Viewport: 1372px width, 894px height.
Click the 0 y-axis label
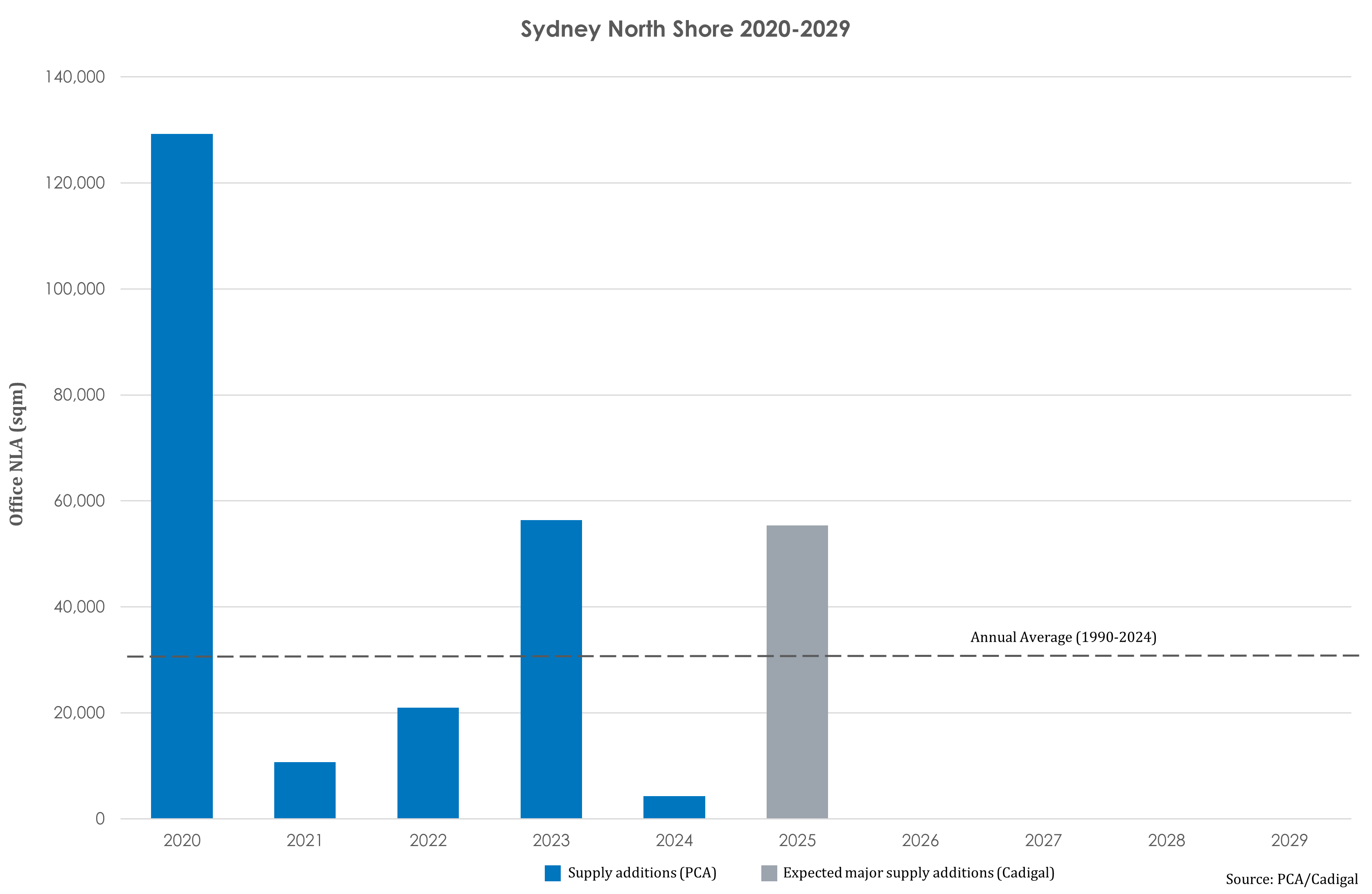(100, 819)
